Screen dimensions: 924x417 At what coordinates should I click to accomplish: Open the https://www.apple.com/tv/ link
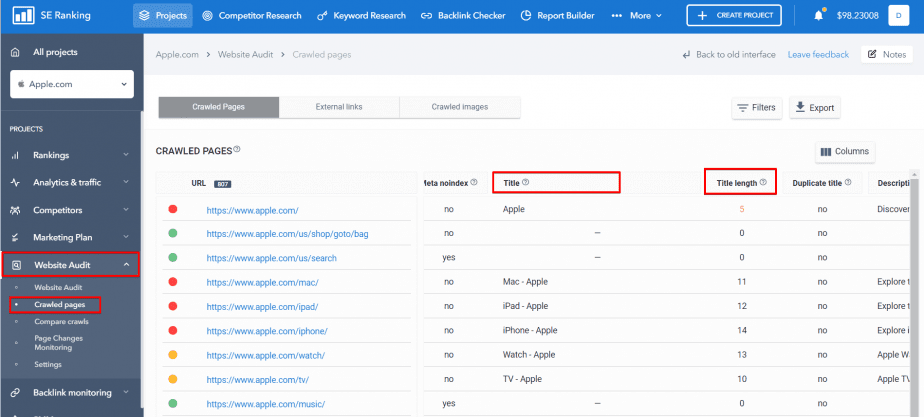258,379
